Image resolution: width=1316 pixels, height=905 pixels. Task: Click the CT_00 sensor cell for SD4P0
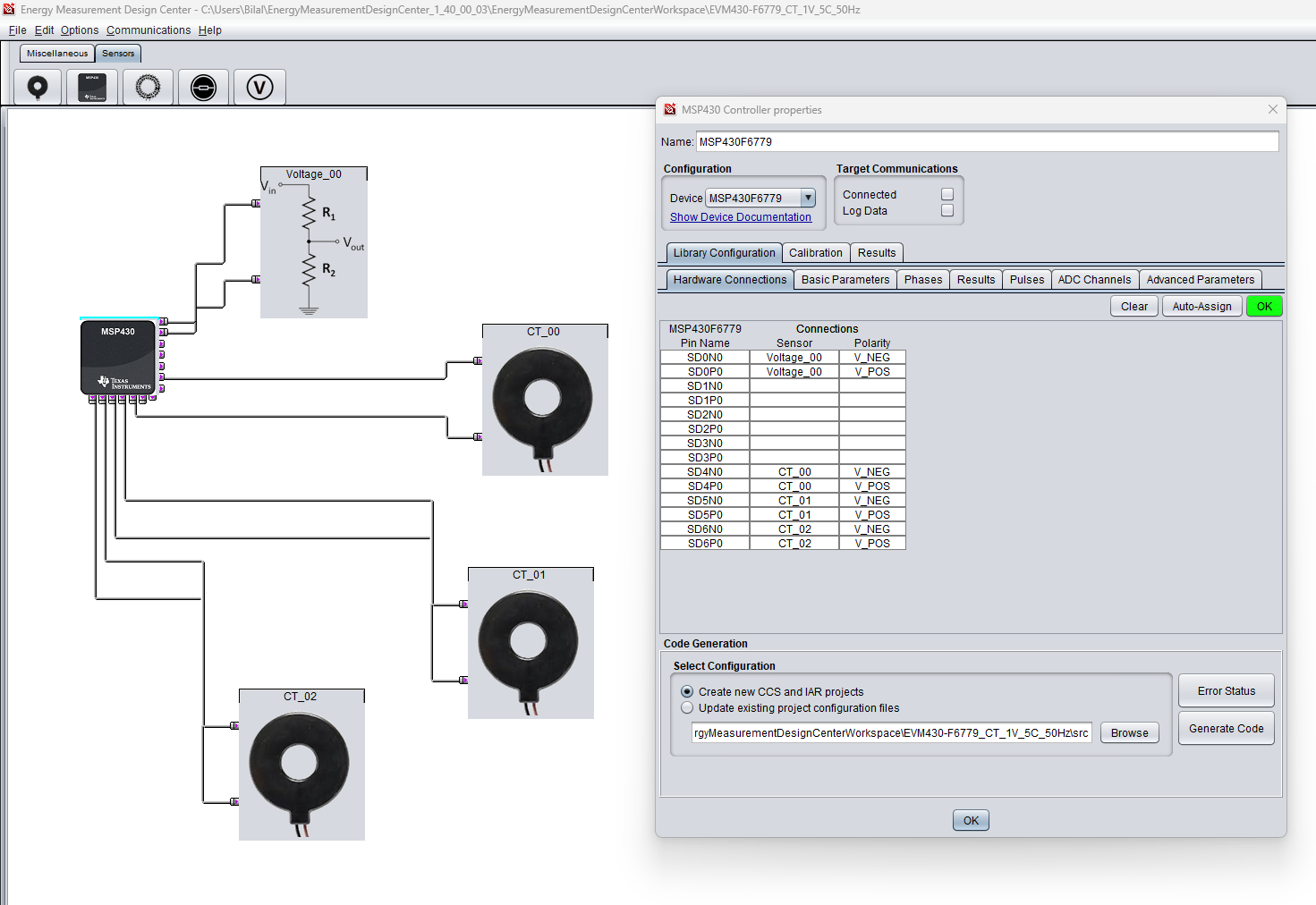(794, 486)
